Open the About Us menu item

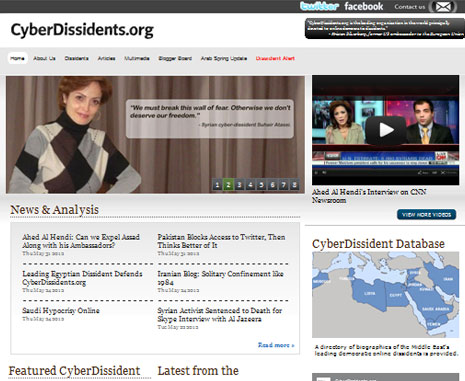(44, 58)
